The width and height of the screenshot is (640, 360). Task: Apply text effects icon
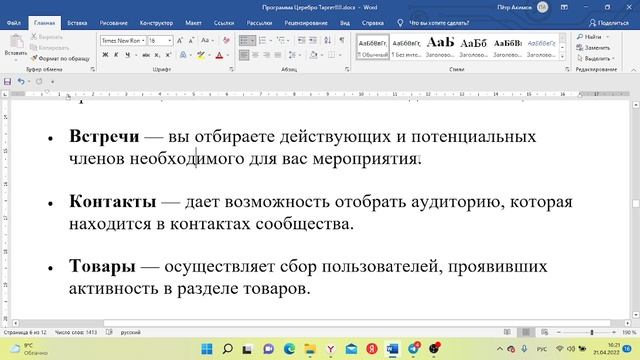(183, 55)
